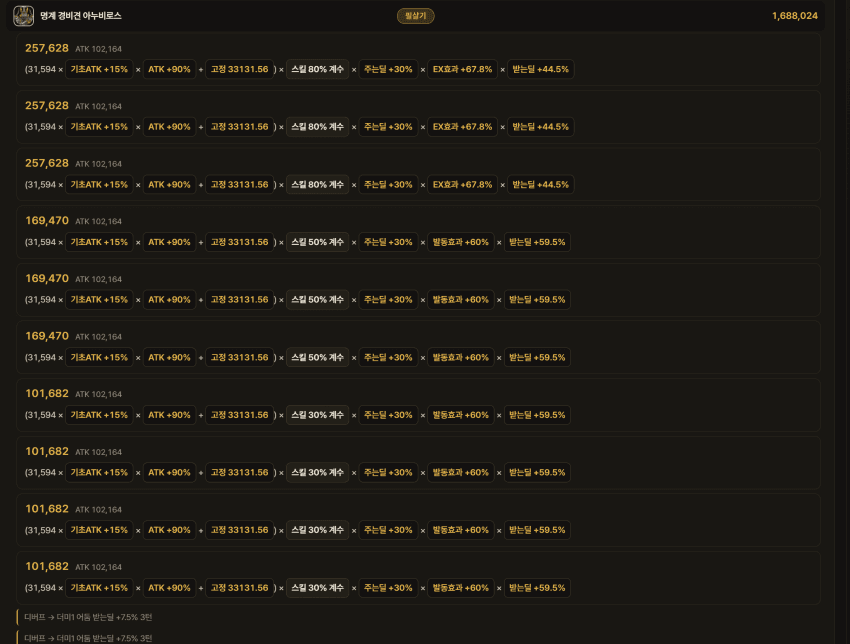
Task: Click the 고정 33131.56 chip in third row
Action: click(239, 185)
